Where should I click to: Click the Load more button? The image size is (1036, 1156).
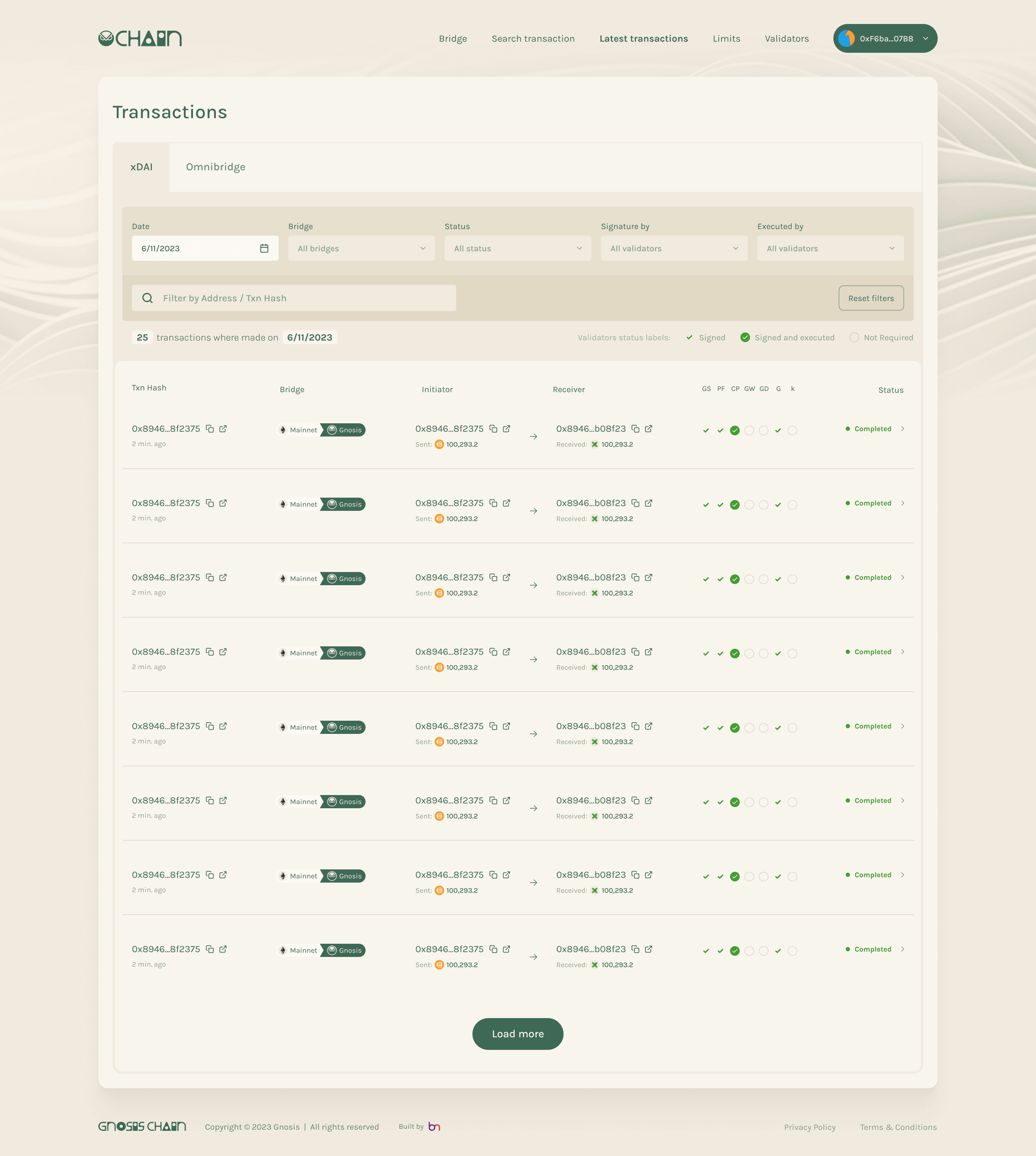(x=518, y=1034)
